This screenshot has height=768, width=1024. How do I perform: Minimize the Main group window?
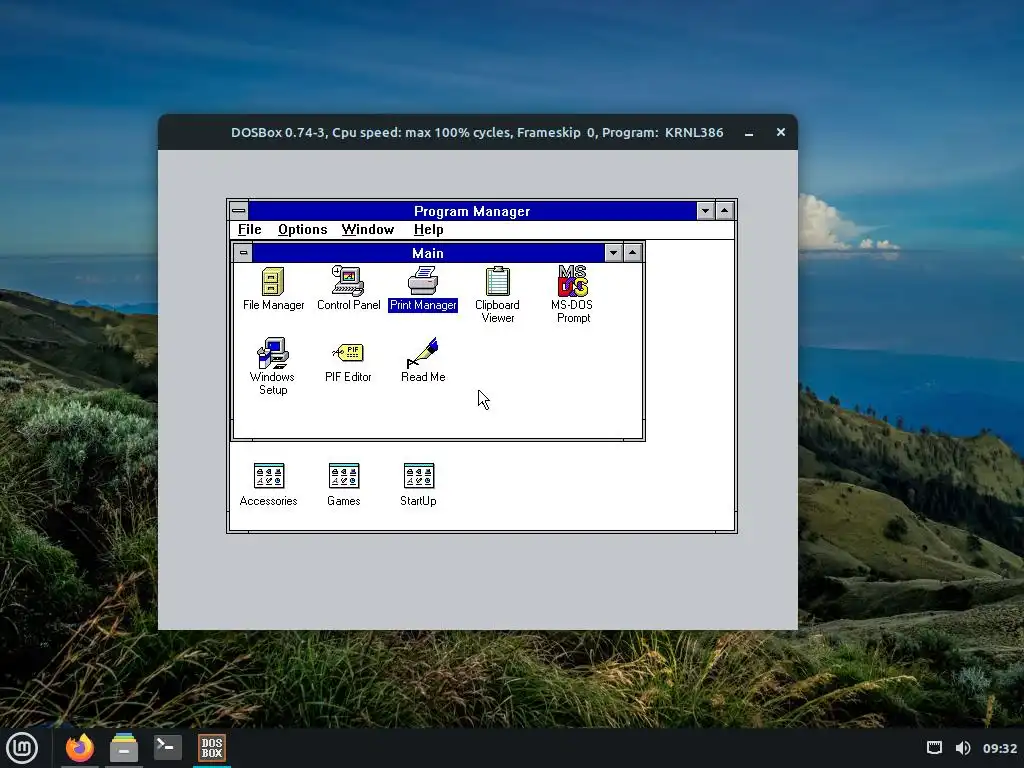pyautogui.click(x=613, y=253)
